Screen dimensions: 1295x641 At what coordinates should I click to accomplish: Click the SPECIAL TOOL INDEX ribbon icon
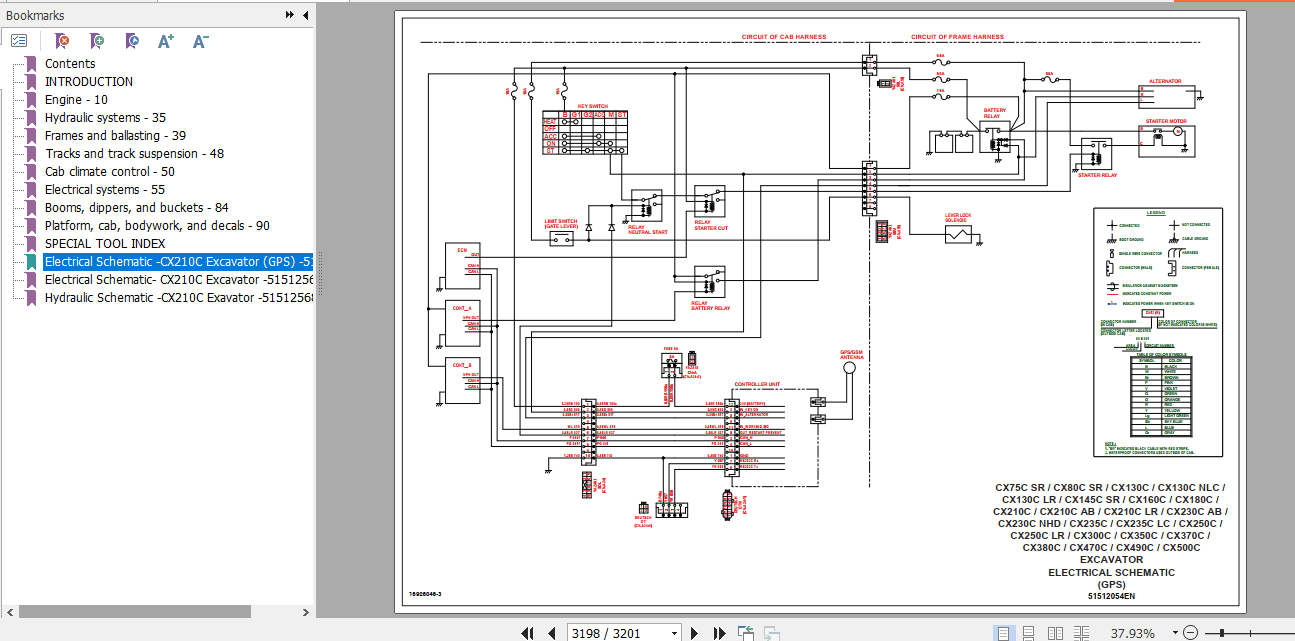[x=31, y=244]
